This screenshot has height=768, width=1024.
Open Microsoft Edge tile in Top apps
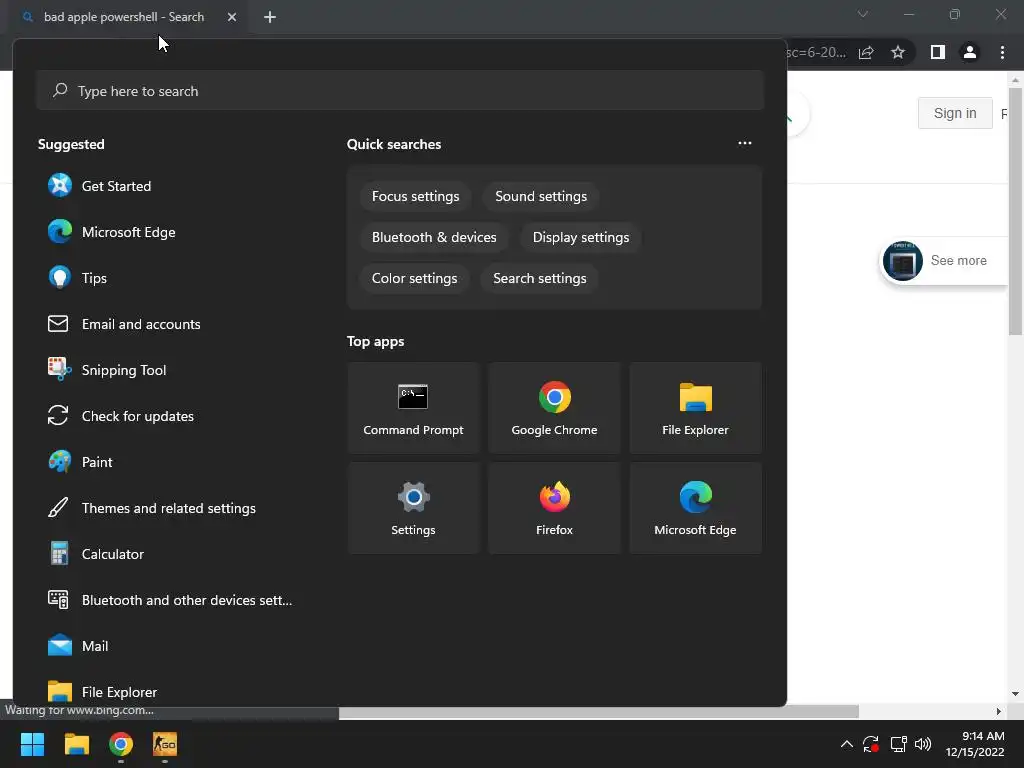pyautogui.click(x=696, y=508)
